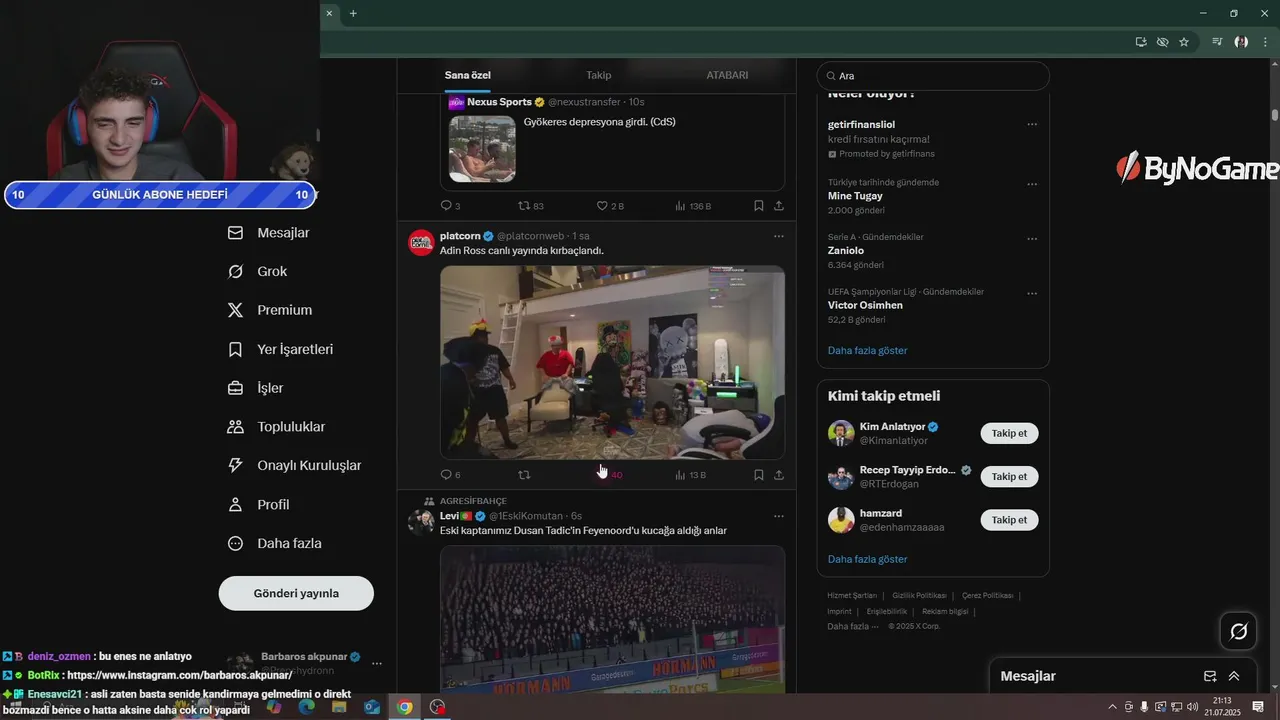Like the platcorn post

pos(609,475)
